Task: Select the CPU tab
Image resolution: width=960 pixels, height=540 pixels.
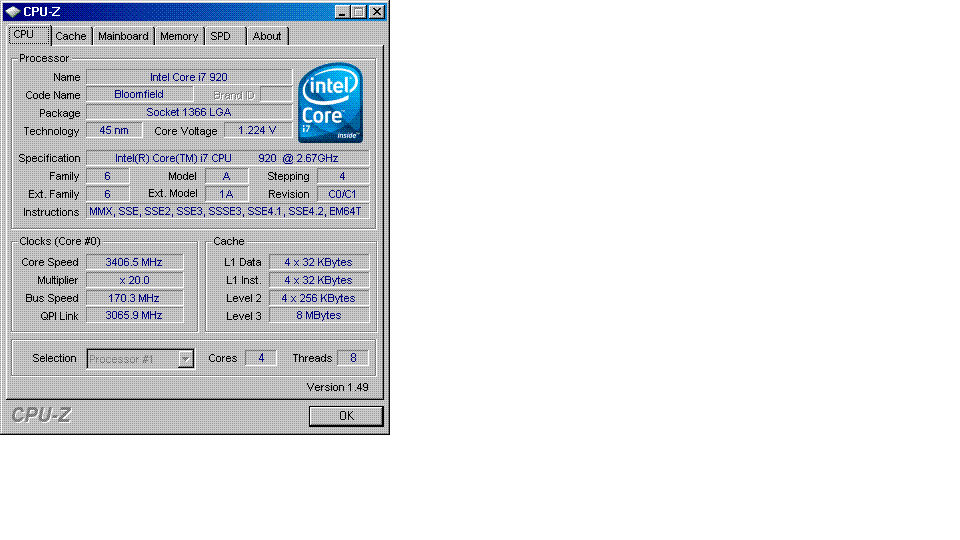Action: click(x=29, y=35)
